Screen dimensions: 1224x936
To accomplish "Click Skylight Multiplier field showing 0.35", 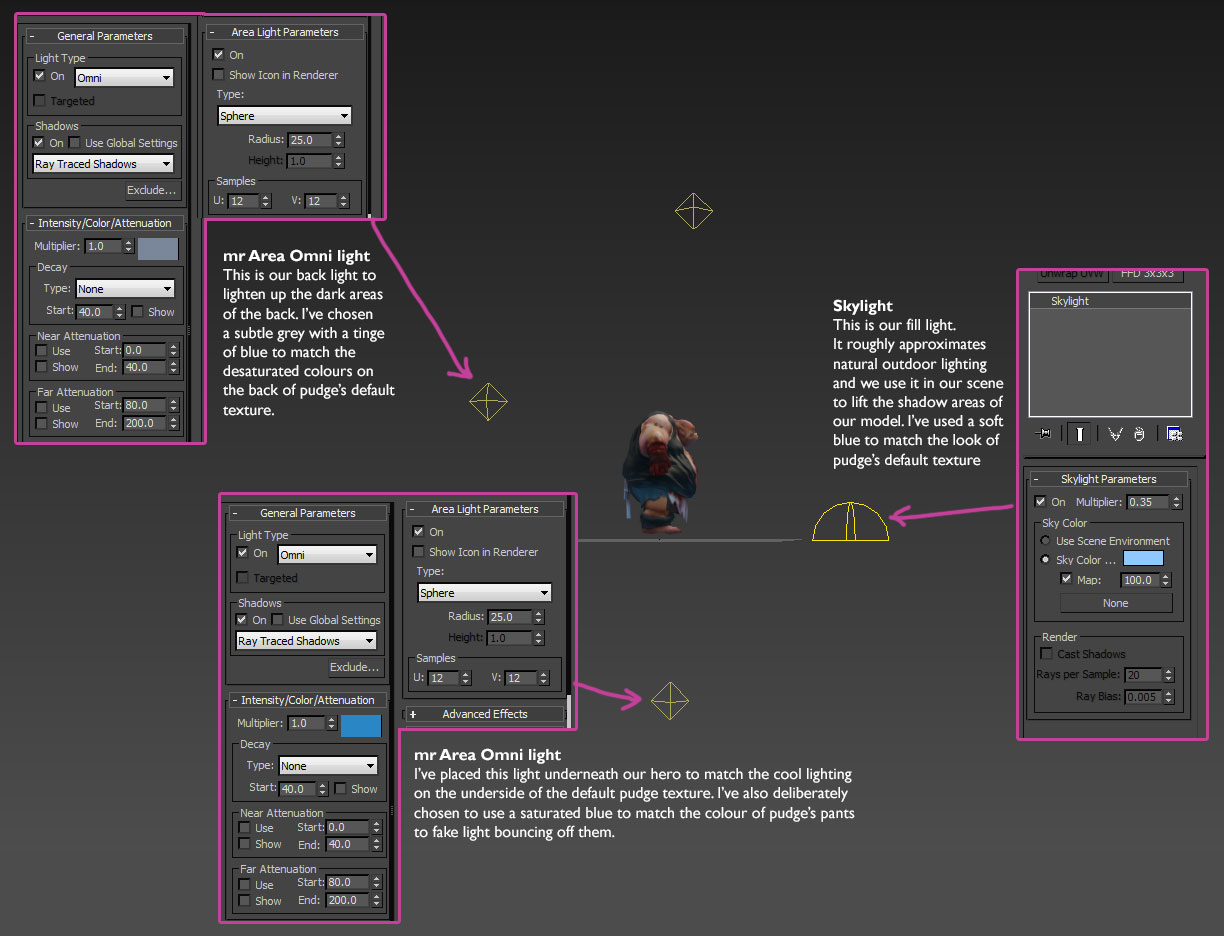I will click(x=1146, y=502).
